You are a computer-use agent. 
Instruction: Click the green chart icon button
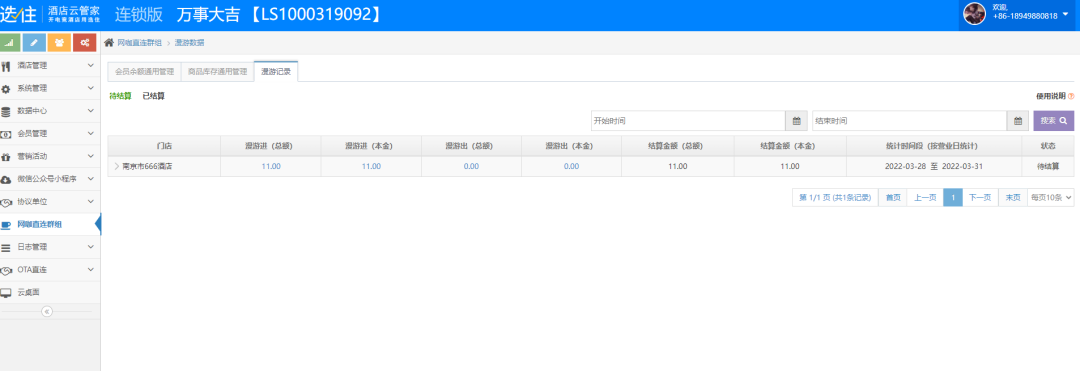tap(10, 43)
